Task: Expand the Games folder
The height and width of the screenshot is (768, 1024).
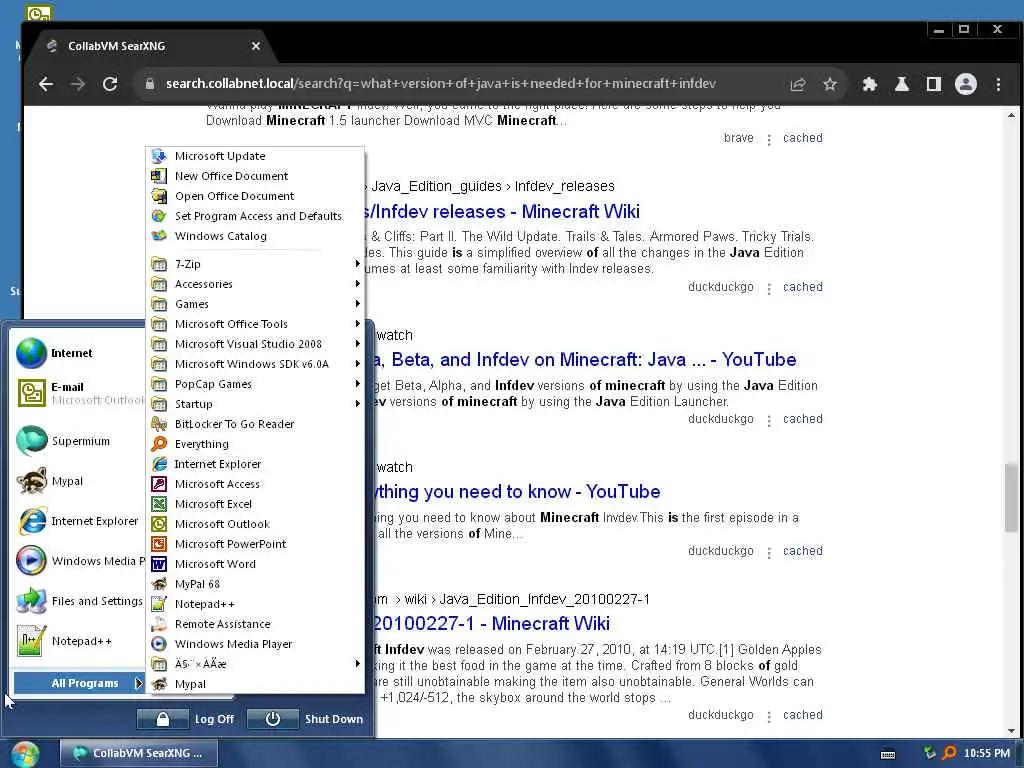Action: [255, 304]
